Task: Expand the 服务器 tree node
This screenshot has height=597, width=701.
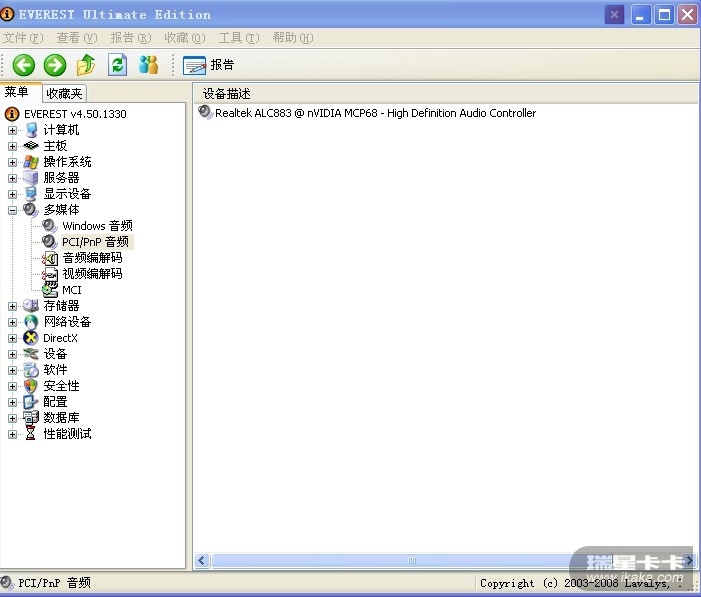Action: tap(13, 178)
